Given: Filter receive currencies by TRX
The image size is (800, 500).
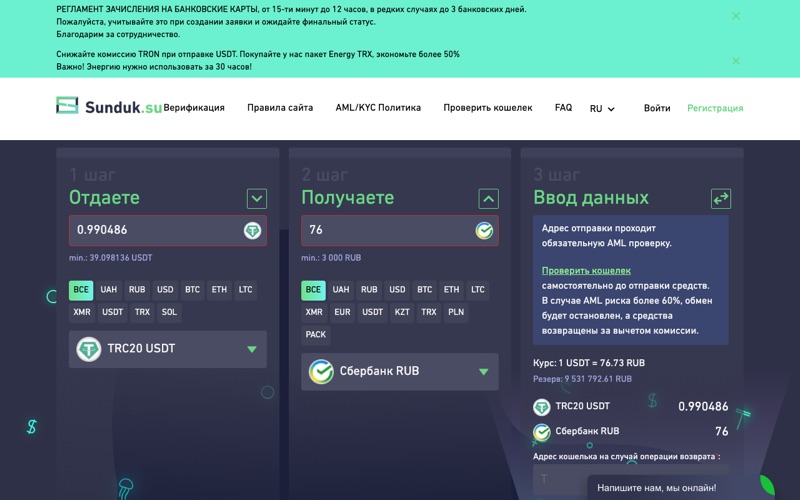Looking at the screenshot, I should tap(429, 312).
